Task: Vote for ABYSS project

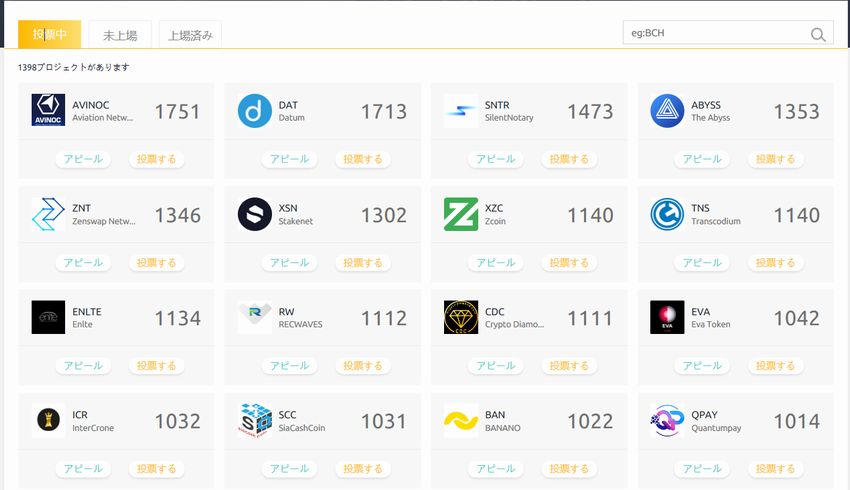Action: coord(775,159)
